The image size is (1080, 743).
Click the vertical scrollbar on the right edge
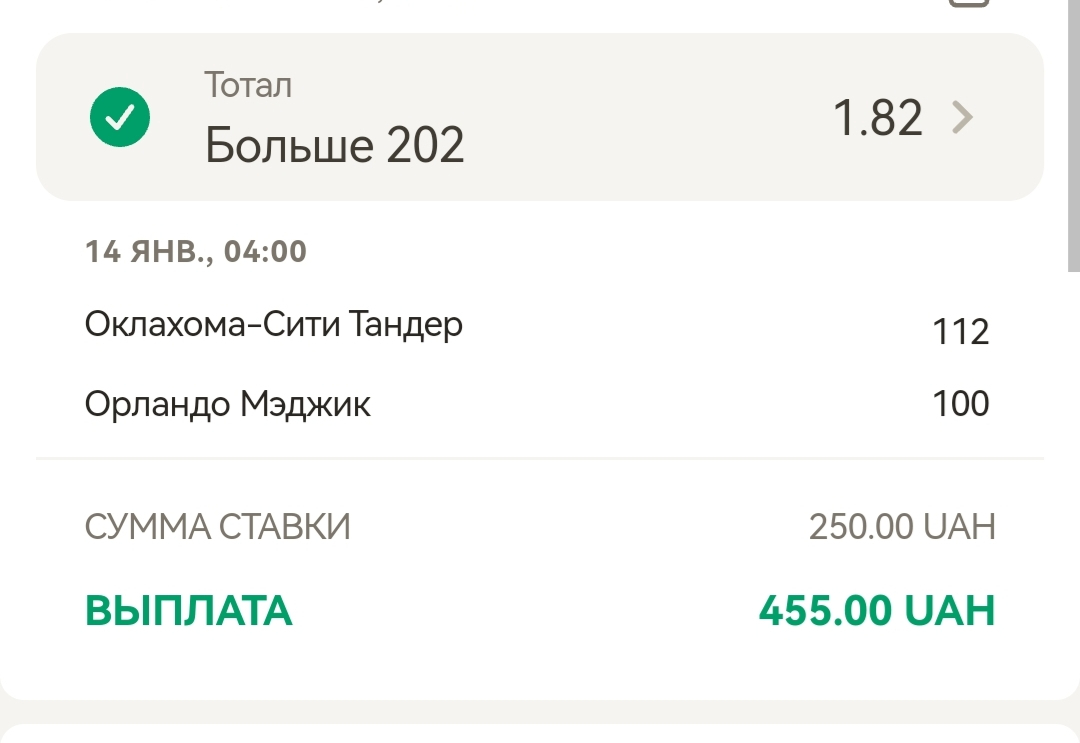pos(1073,135)
